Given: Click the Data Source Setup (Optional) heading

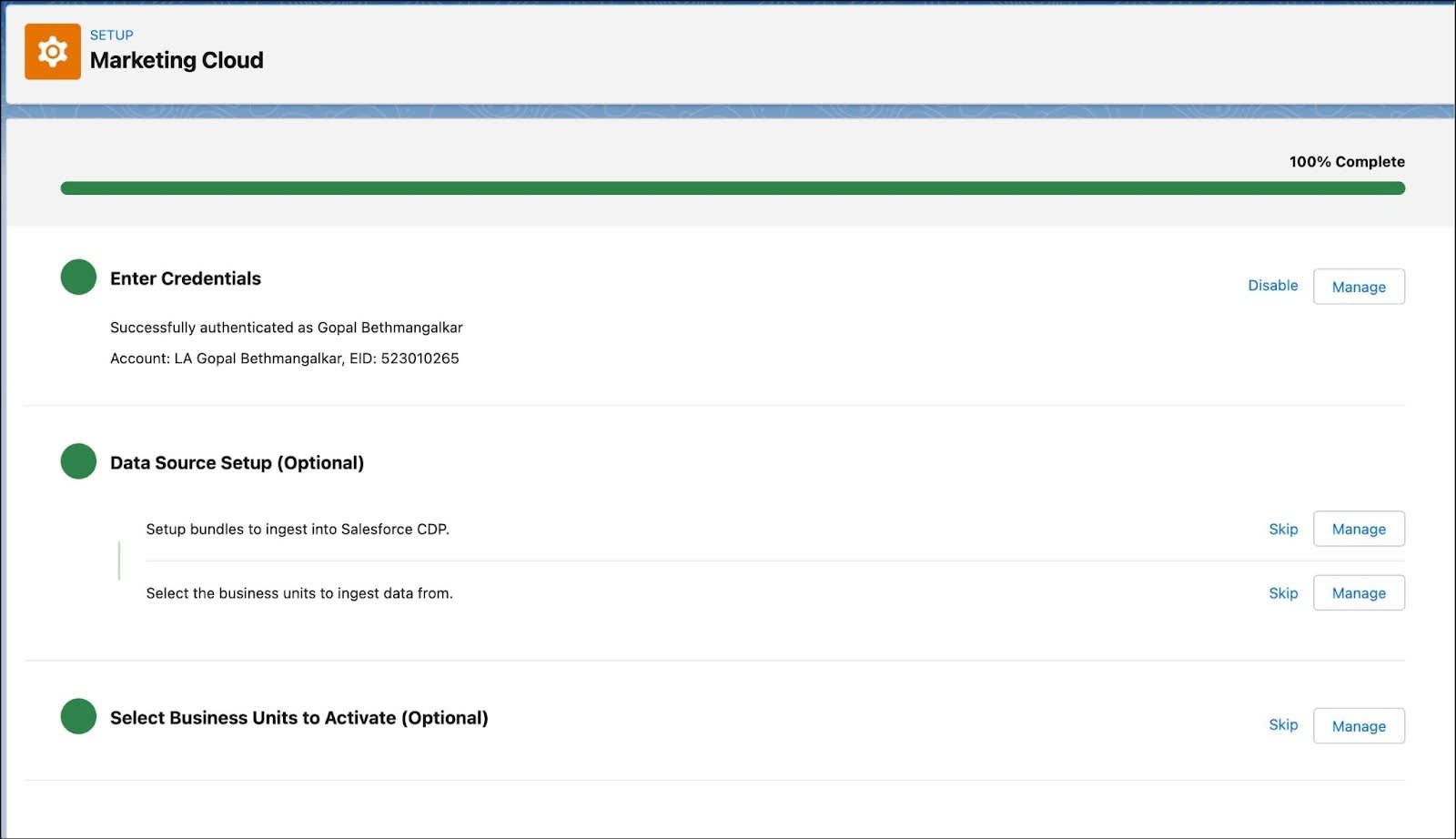Looking at the screenshot, I should coord(237,462).
